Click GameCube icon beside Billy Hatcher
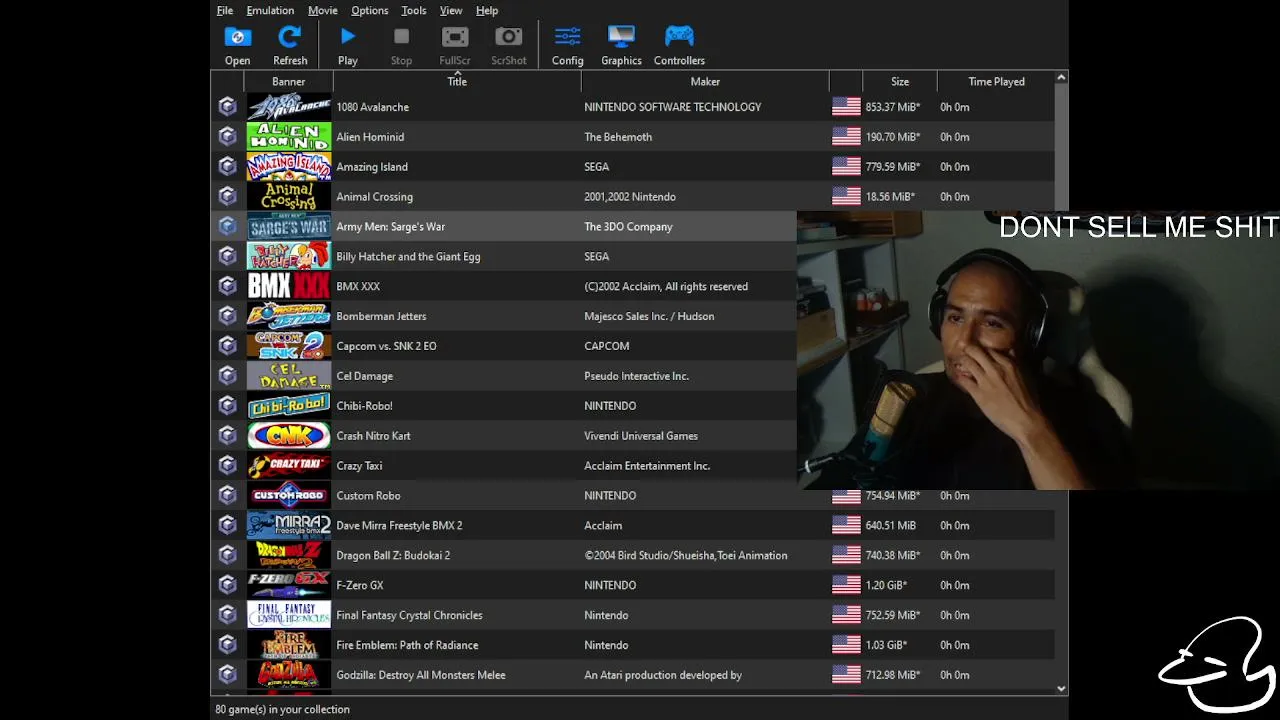The image size is (1280, 720). tap(227, 257)
